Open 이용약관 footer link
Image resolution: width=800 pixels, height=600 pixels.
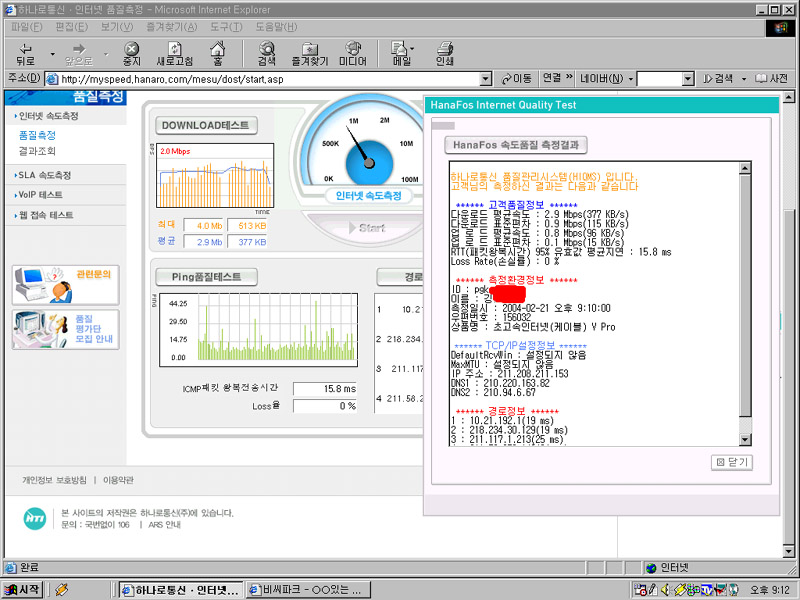pyautogui.click(x=118, y=480)
